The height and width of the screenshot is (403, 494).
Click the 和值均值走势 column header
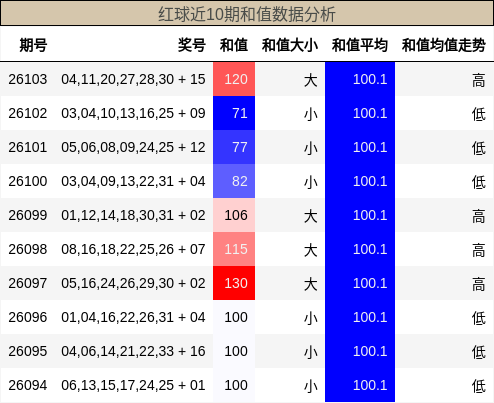[x=444, y=45]
